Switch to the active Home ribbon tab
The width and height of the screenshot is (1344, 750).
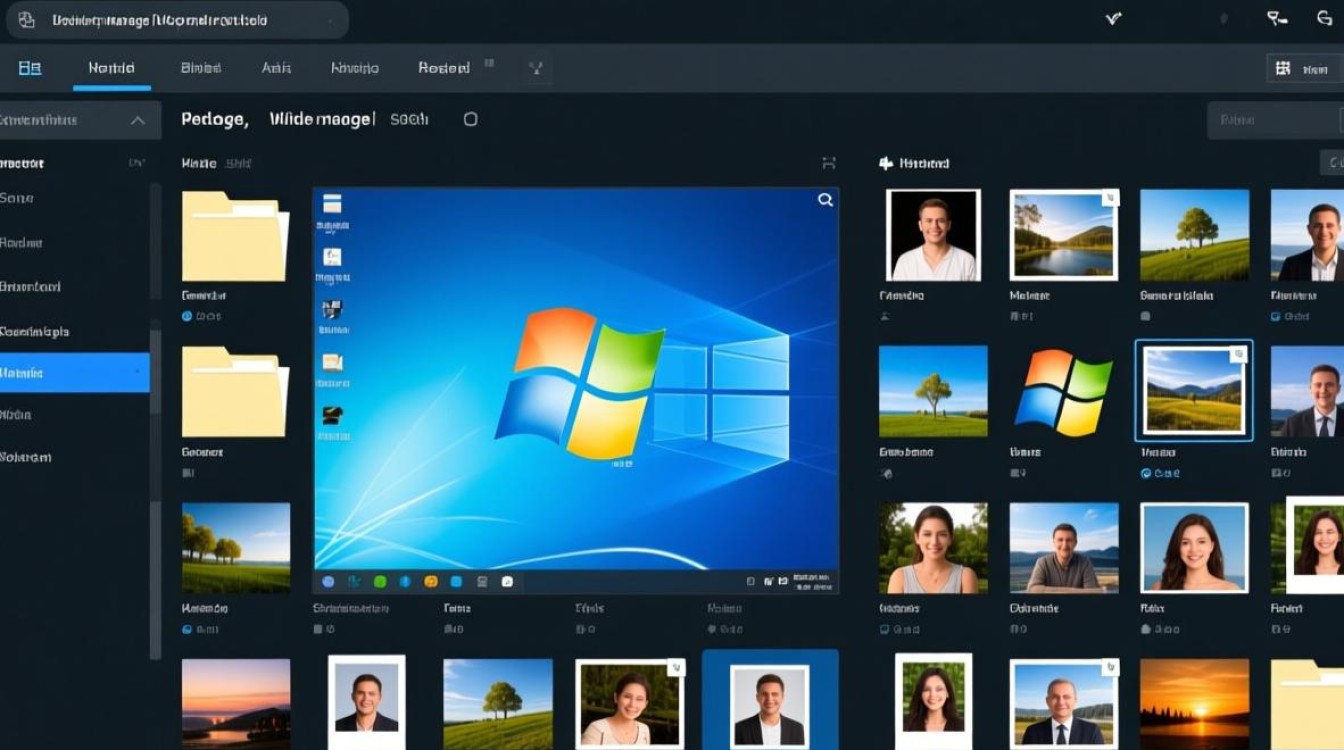111,67
